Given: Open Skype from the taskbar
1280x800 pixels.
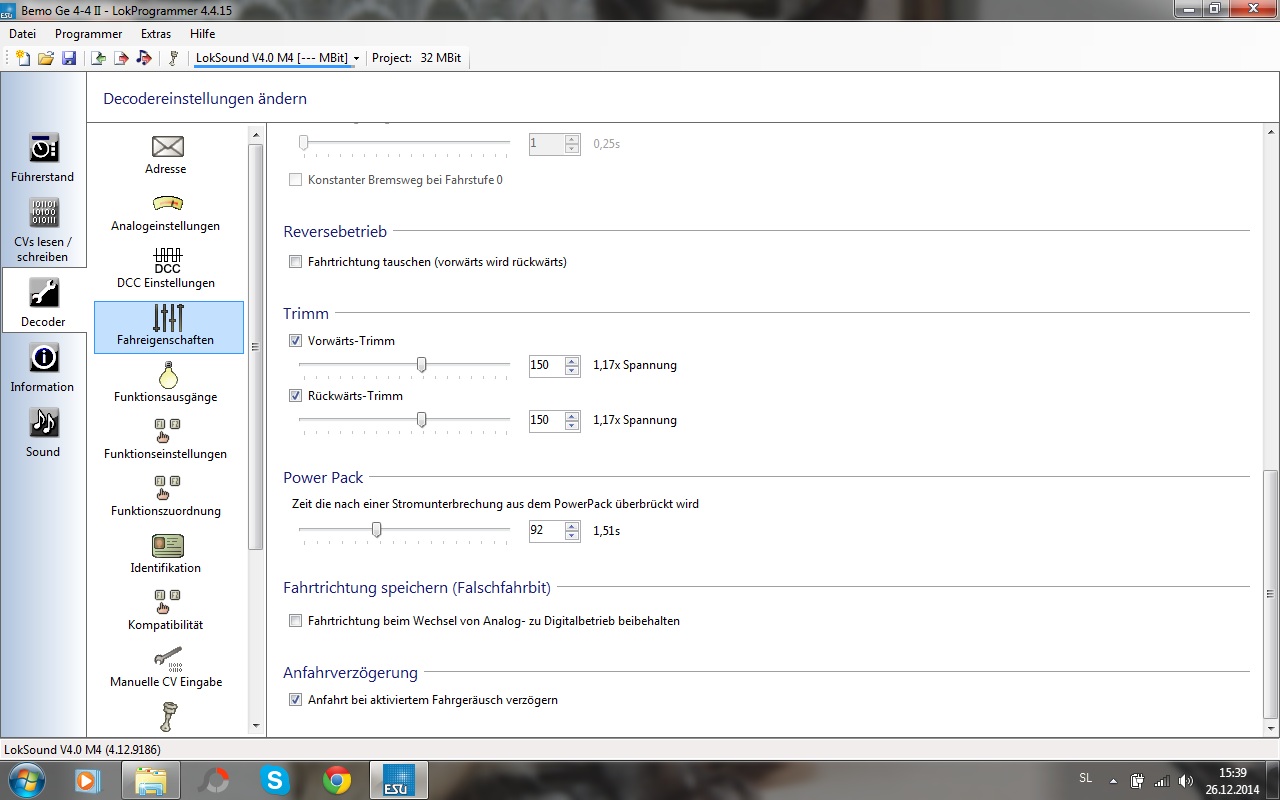Looking at the screenshot, I should pos(275,779).
